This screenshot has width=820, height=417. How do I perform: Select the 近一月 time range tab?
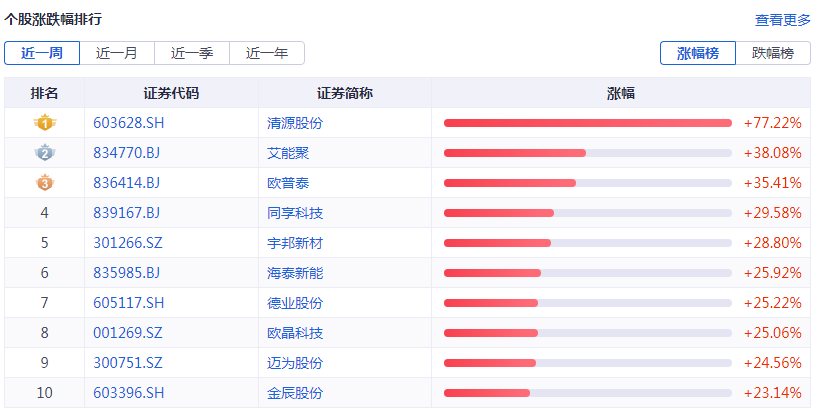click(116, 53)
